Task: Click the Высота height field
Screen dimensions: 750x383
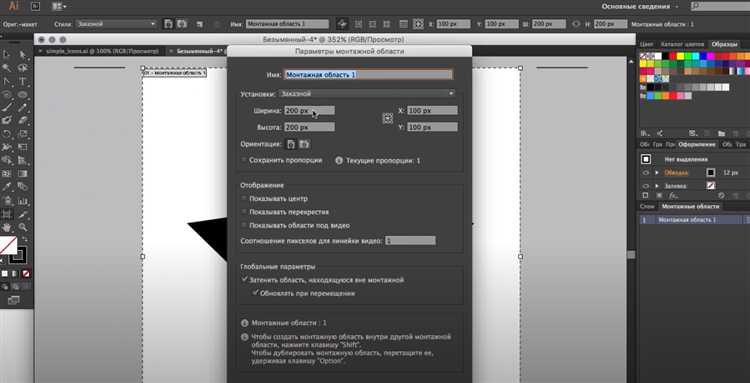Action: (x=309, y=127)
